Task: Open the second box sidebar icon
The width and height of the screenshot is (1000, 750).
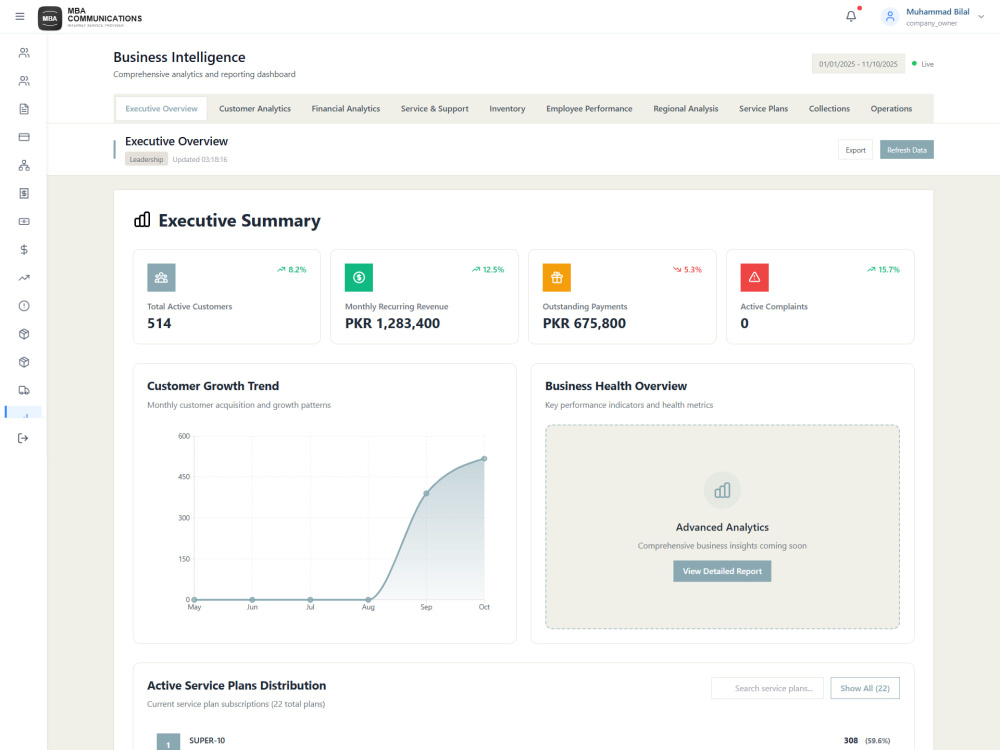Action: (x=24, y=362)
